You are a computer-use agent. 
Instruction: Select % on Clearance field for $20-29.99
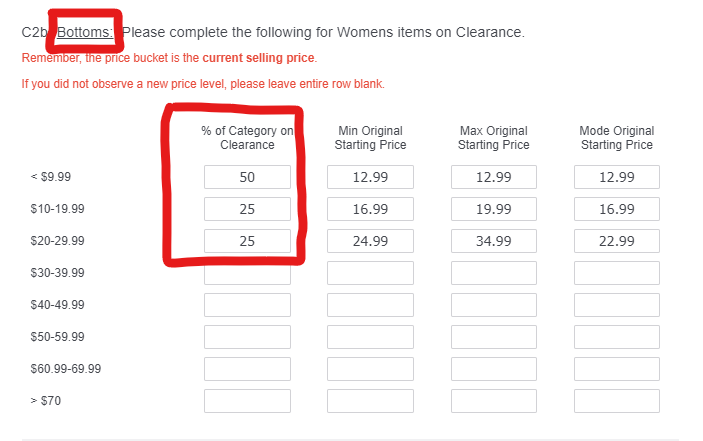247,241
